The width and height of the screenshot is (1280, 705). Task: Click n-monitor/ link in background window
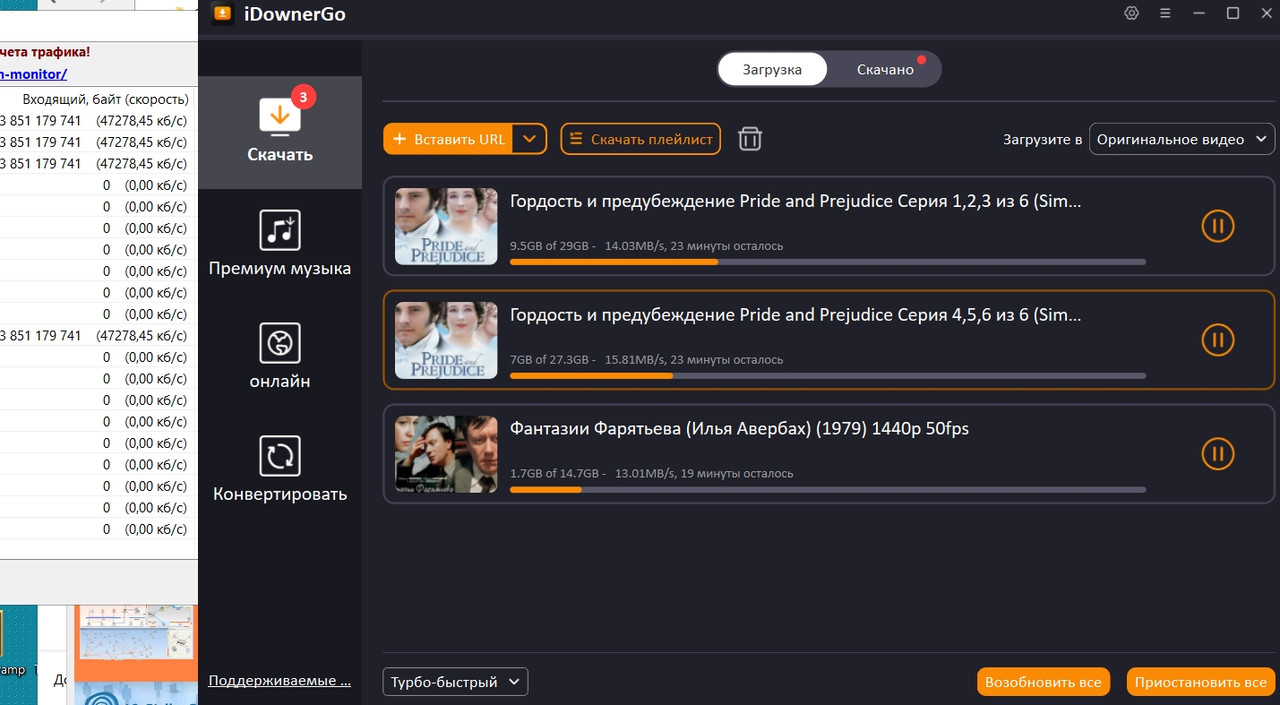point(33,74)
